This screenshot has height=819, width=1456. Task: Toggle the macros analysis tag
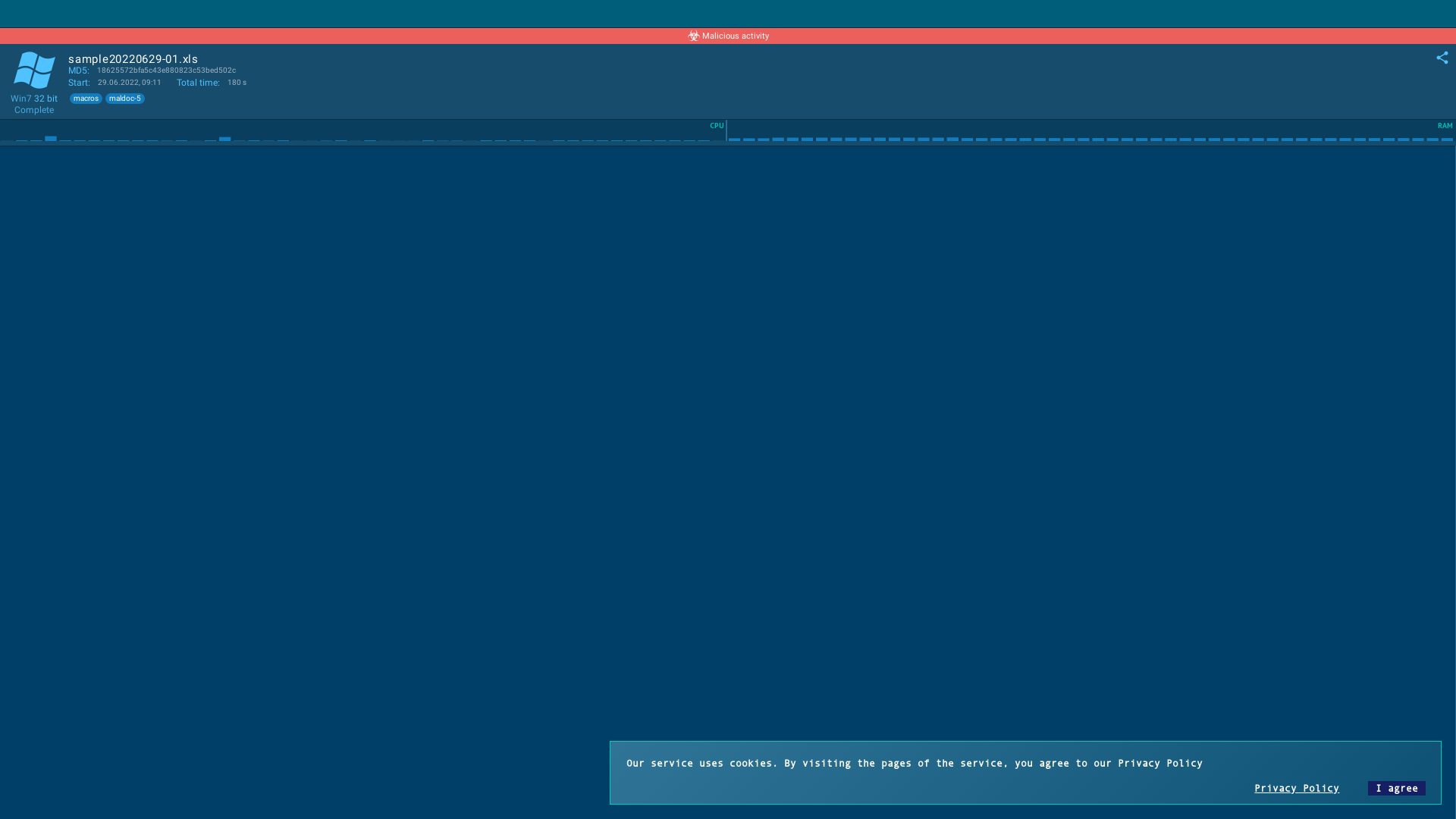[x=85, y=99]
